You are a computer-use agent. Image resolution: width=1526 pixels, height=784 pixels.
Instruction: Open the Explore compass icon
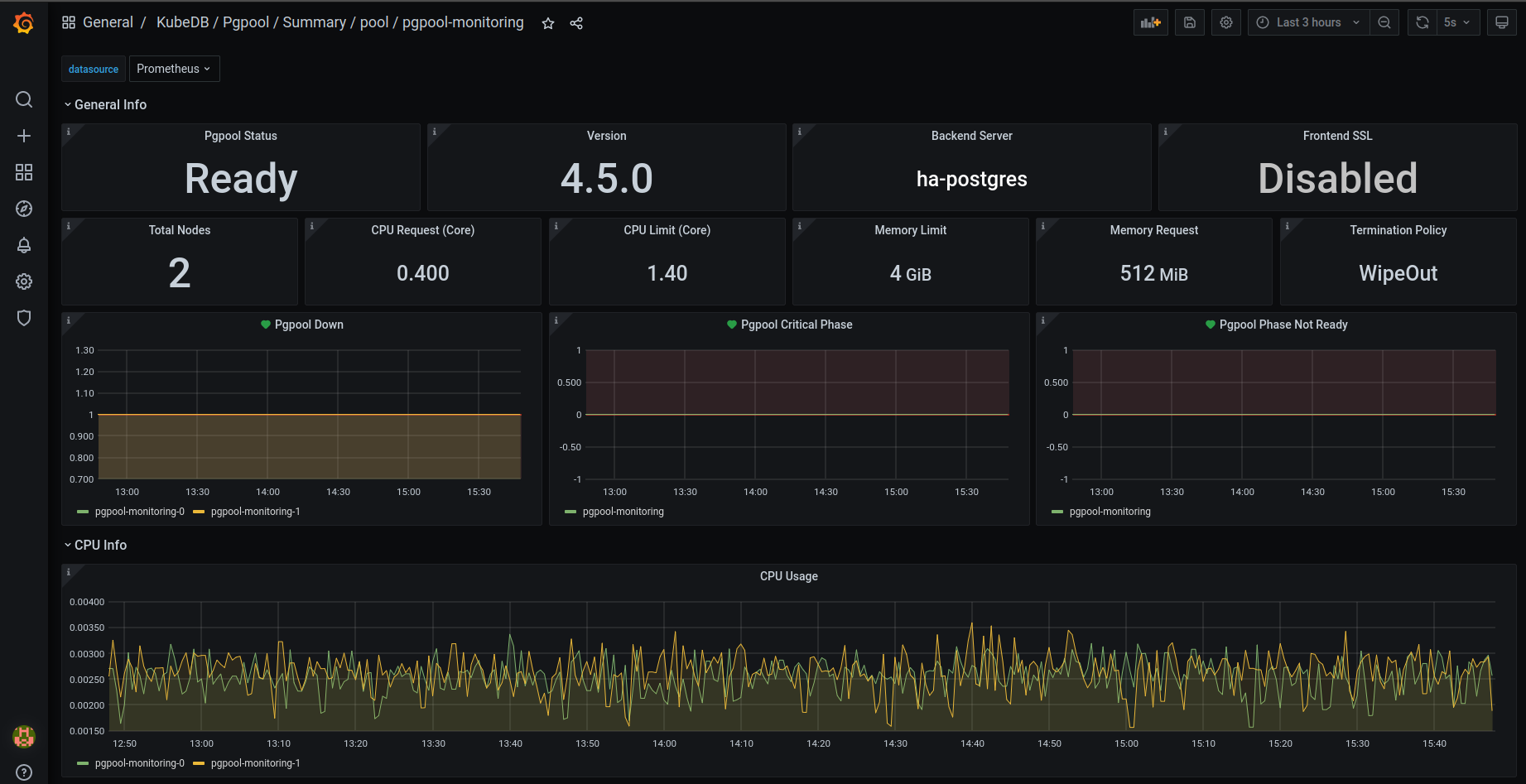tap(24, 209)
